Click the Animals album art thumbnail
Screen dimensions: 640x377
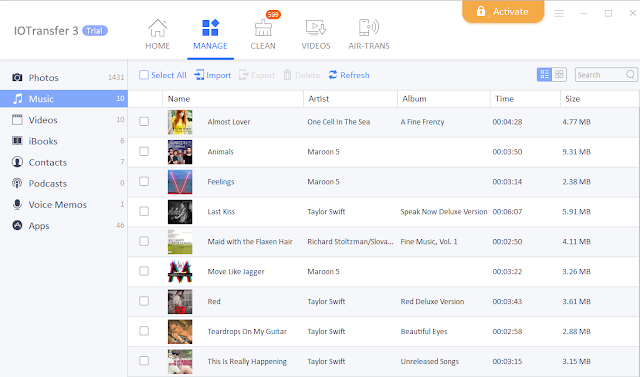[180, 152]
